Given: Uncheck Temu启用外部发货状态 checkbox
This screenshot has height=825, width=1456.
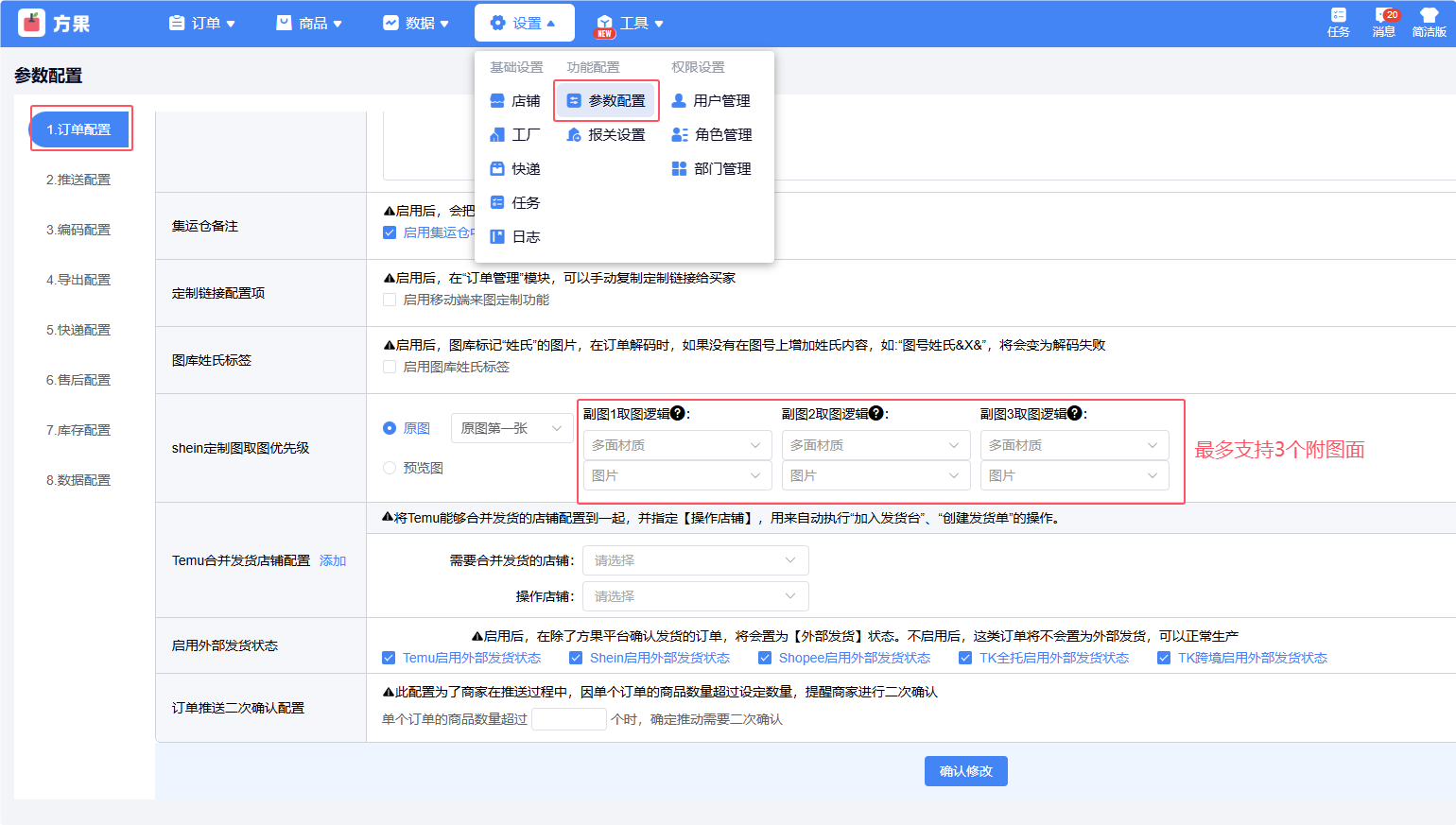Looking at the screenshot, I should point(389,658).
